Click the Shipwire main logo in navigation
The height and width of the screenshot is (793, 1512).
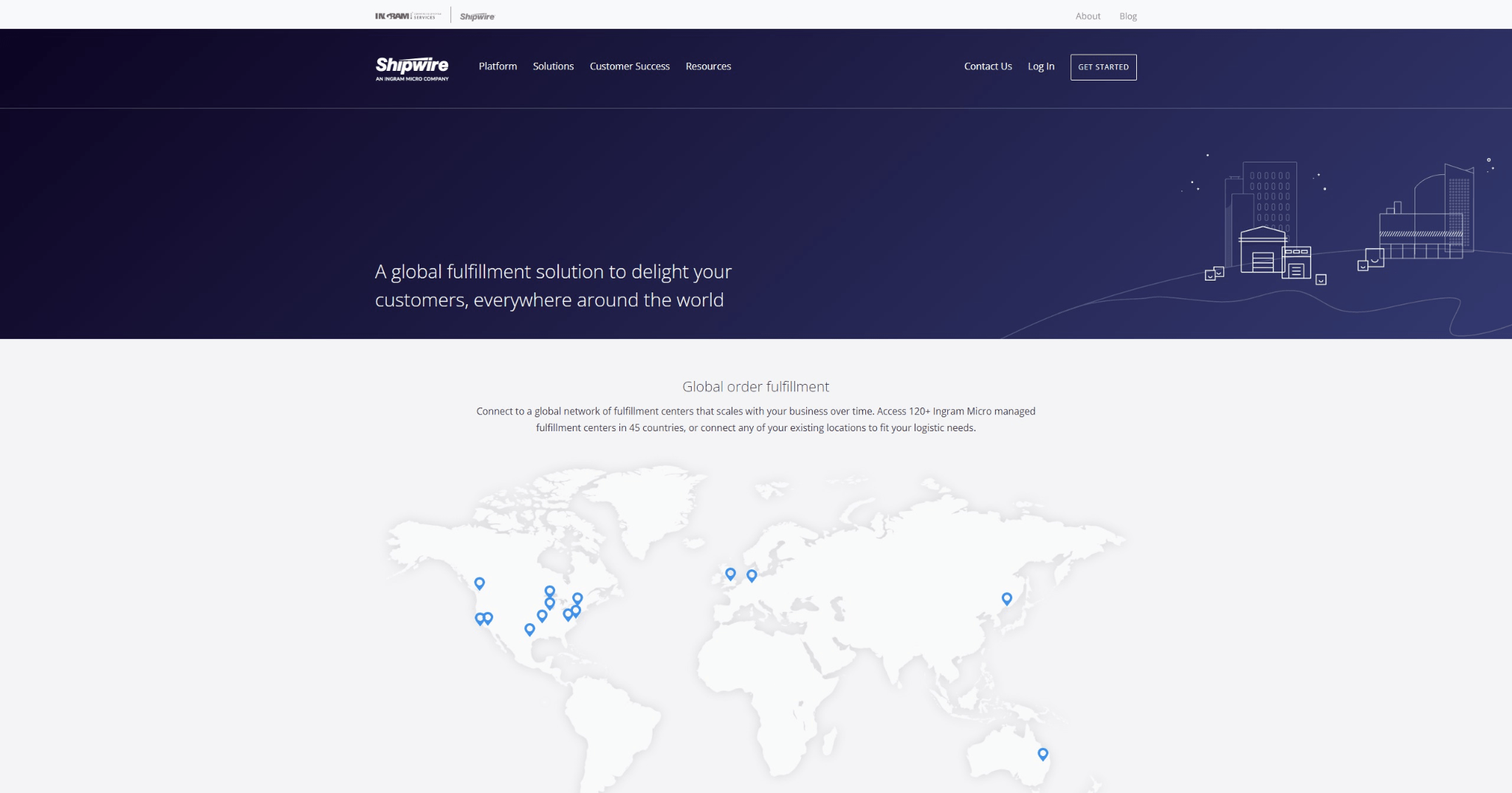pyautogui.click(x=412, y=68)
